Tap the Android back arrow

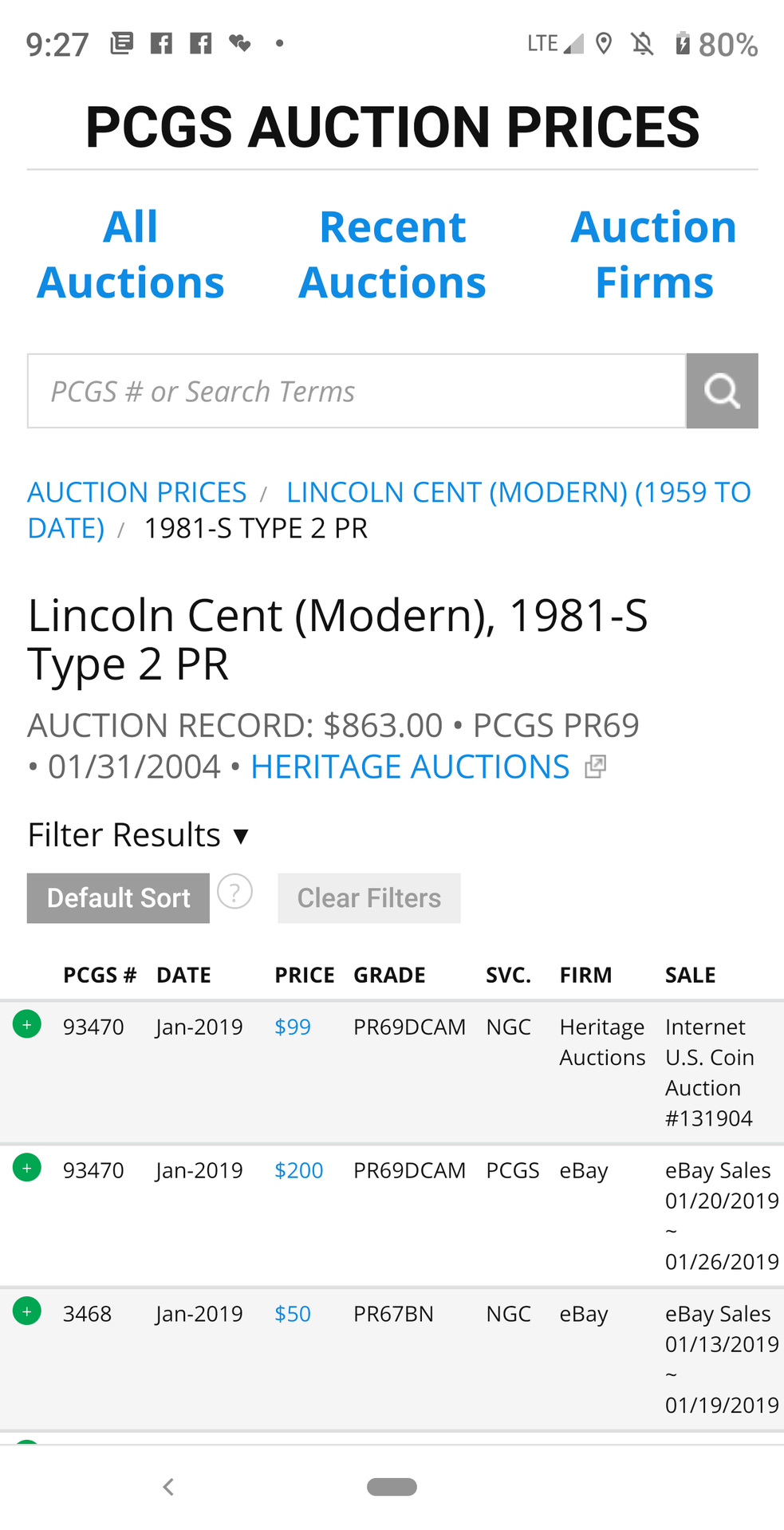click(x=168, y=1486)
